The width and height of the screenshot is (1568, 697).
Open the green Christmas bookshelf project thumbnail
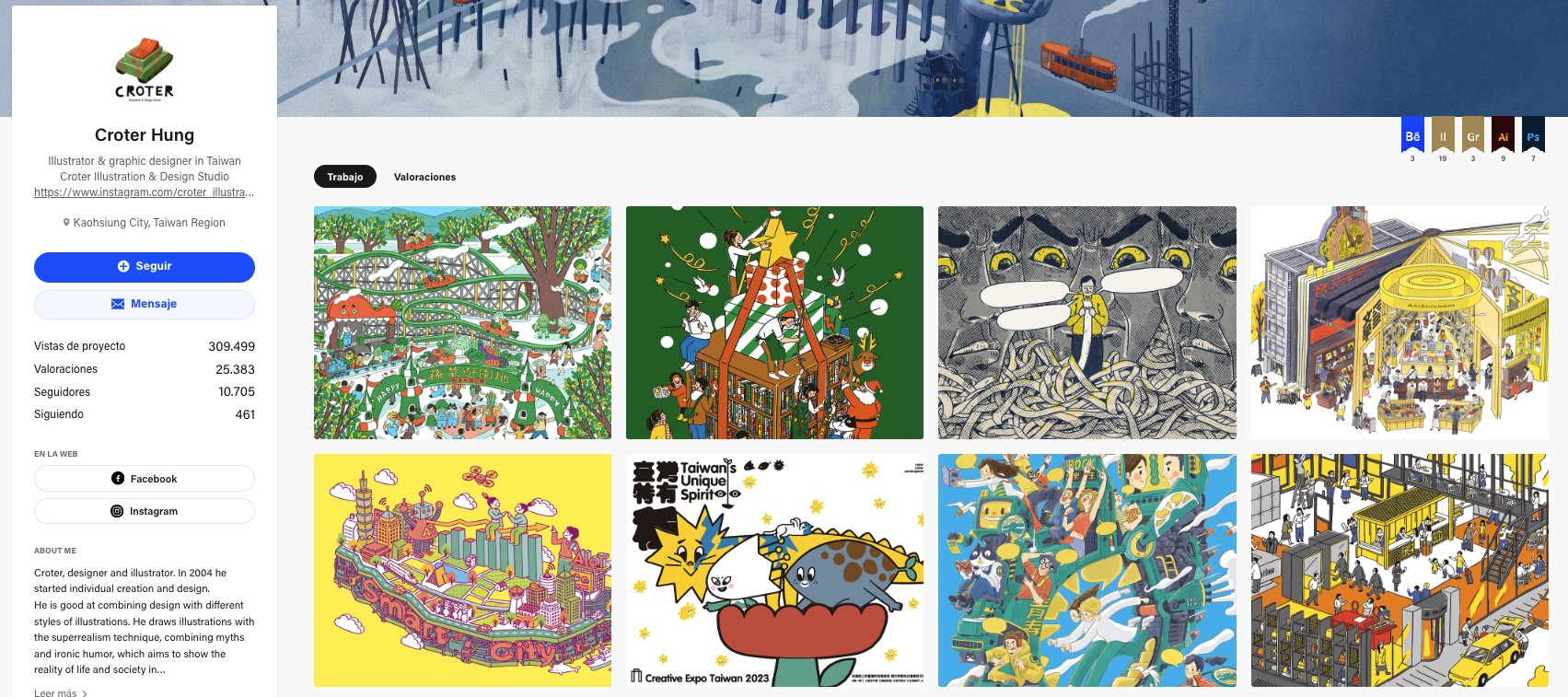(x=774, y=322)
